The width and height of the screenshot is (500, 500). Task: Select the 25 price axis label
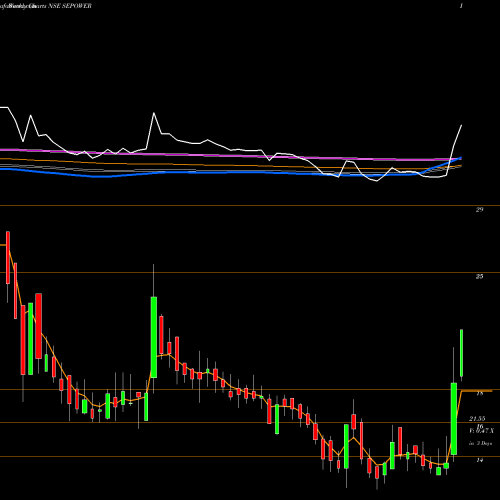coord(479,276)
